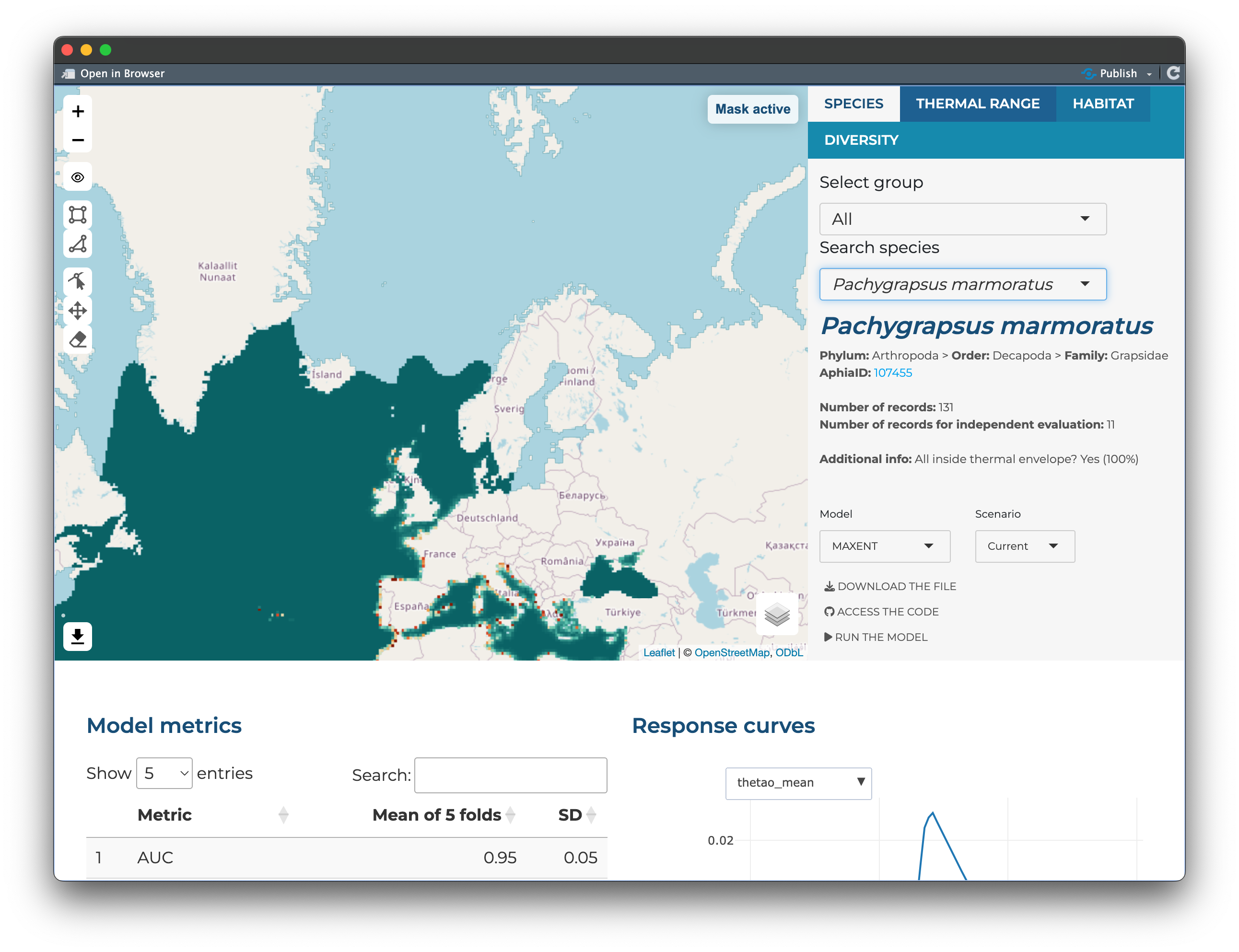1239x952 pixels.
Task: Open AphiaID 107455 link
Action: tap(892, 373)
